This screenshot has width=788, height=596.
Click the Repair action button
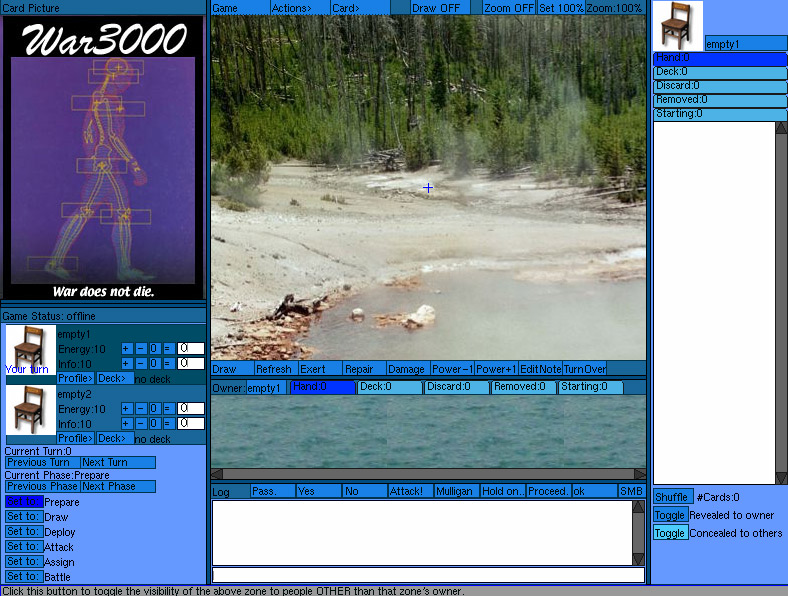[x=364, y=369]
